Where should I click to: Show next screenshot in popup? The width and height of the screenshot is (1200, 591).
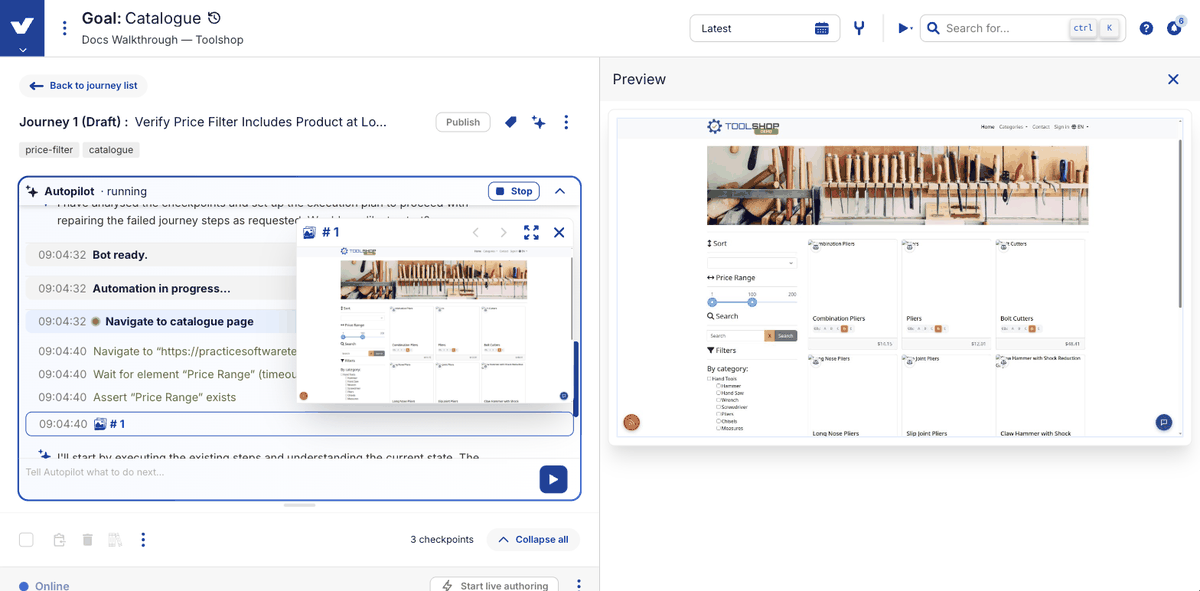click(504, 232)
